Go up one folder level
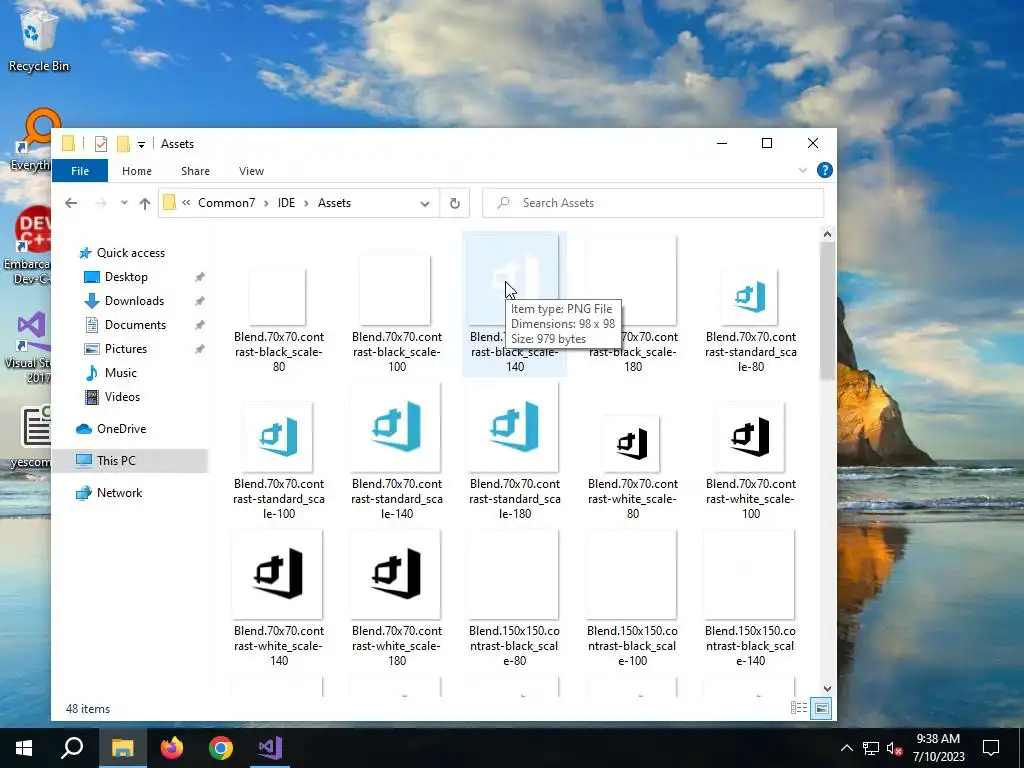Viewport: 1024px width, 768px height. (145, 203)
